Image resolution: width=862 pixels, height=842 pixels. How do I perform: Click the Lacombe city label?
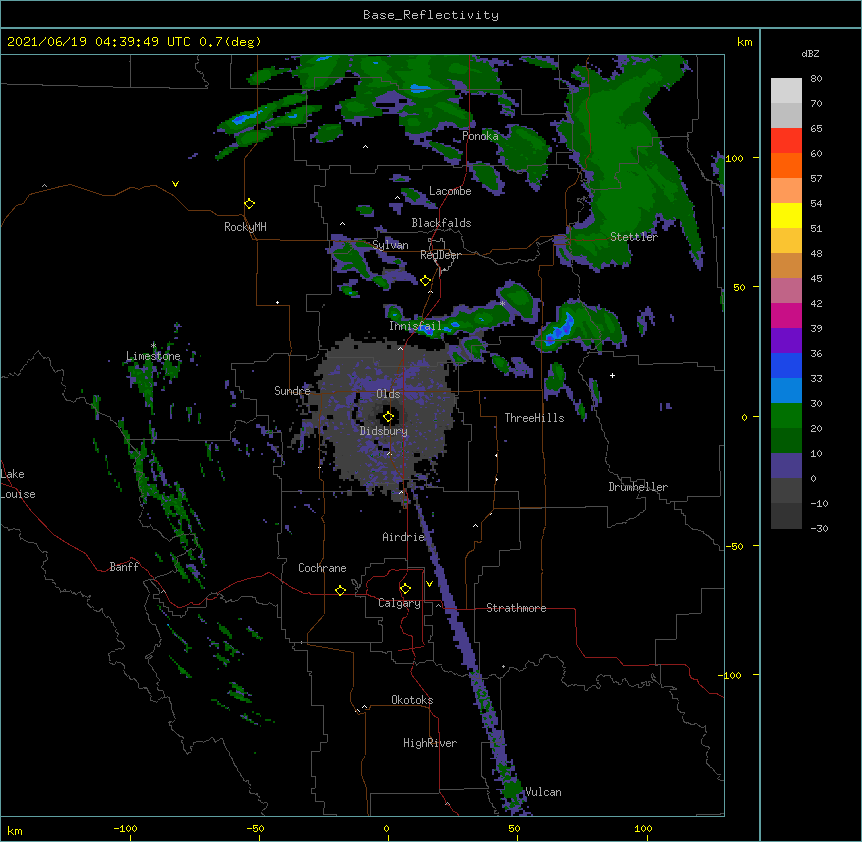(450, 191)
